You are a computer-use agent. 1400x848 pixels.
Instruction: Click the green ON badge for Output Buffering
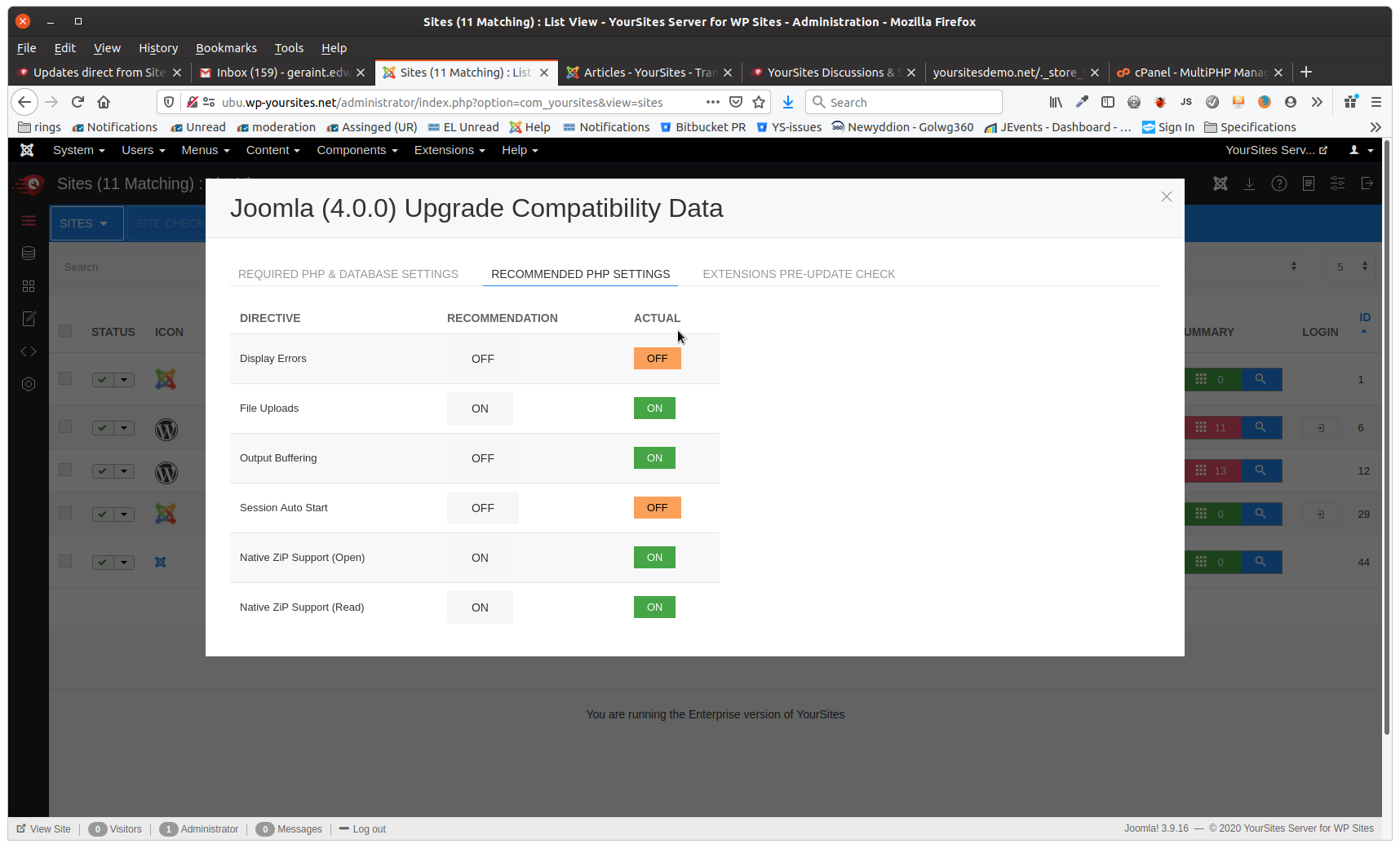654,458
